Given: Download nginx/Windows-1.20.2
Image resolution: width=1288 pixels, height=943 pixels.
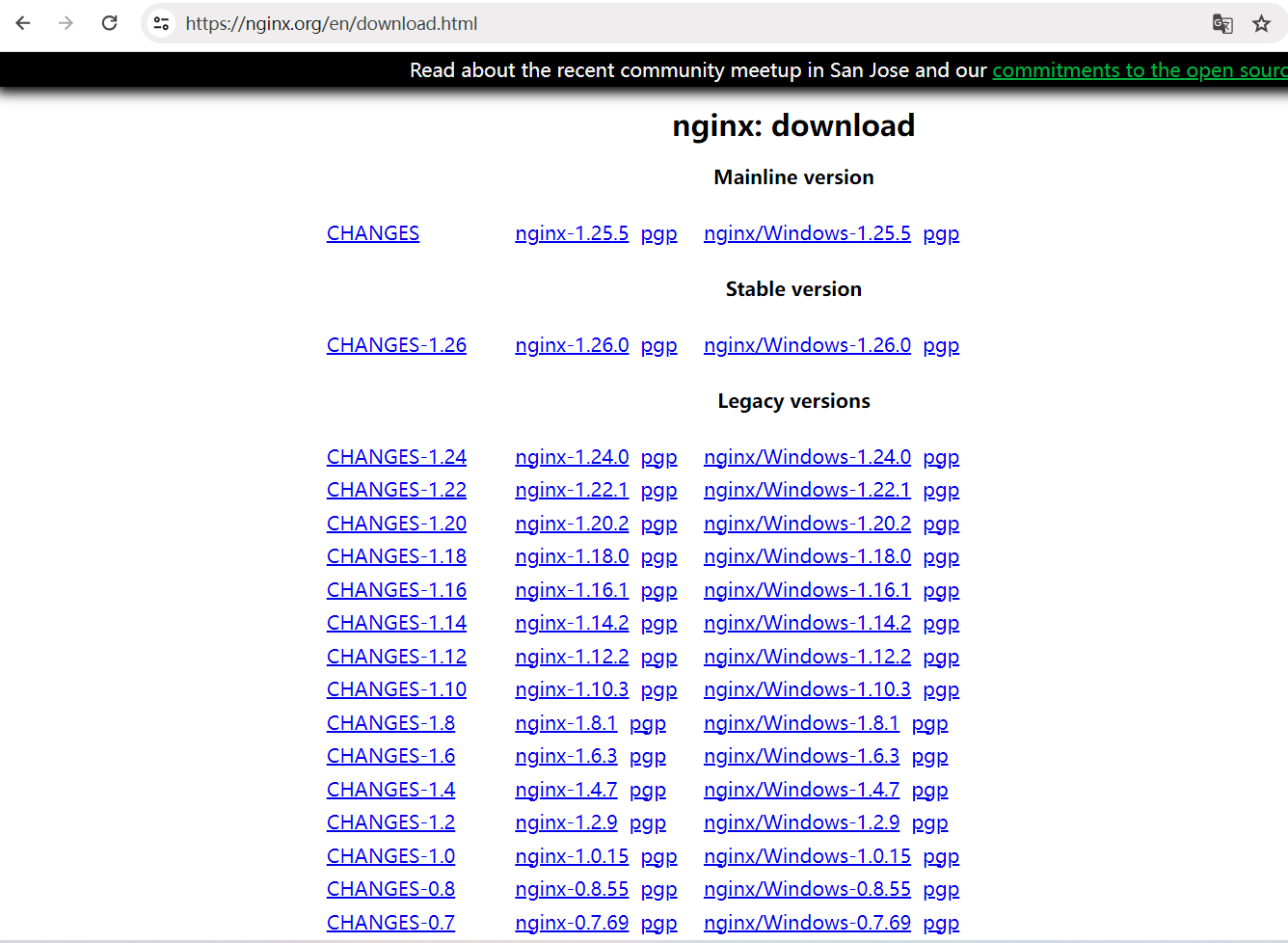Looking at the screenshot, I should pyautogui.click(x=807, y=524).
